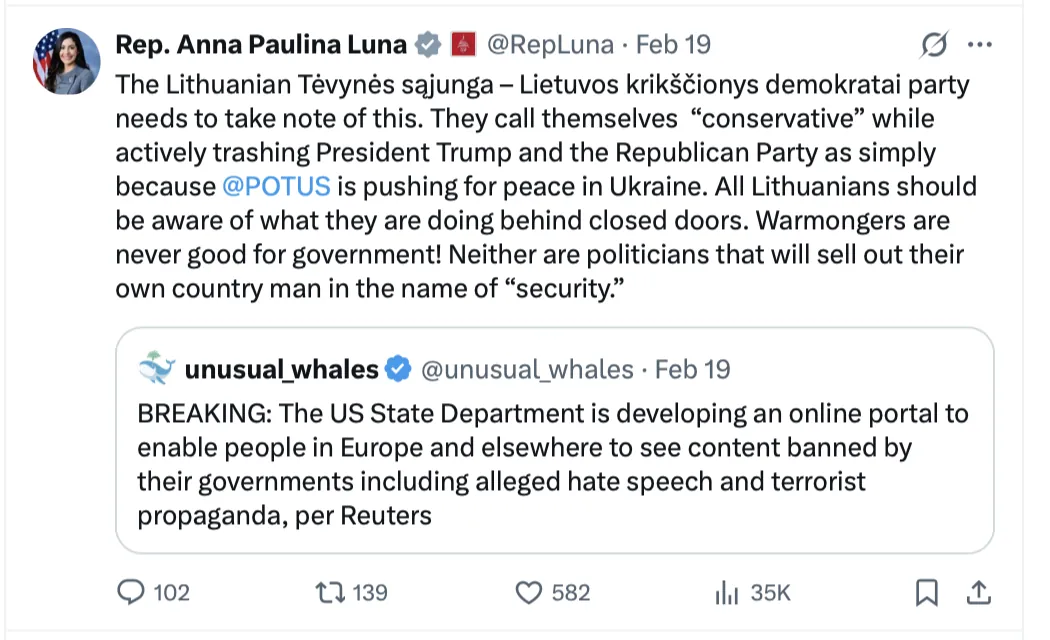Open Rep. Anna Paulina Luna's profile picture

pos(66,61)
